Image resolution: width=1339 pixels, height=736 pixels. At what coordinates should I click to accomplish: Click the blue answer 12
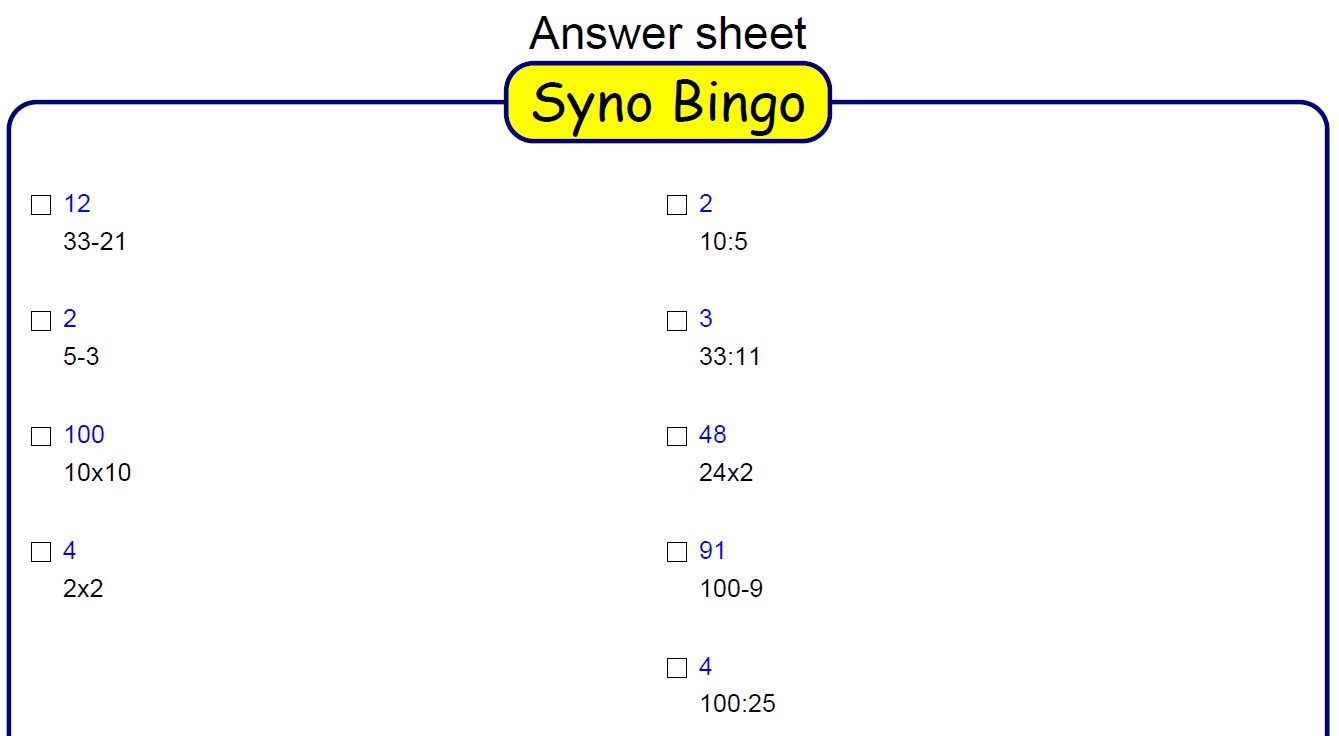[77, 204]
